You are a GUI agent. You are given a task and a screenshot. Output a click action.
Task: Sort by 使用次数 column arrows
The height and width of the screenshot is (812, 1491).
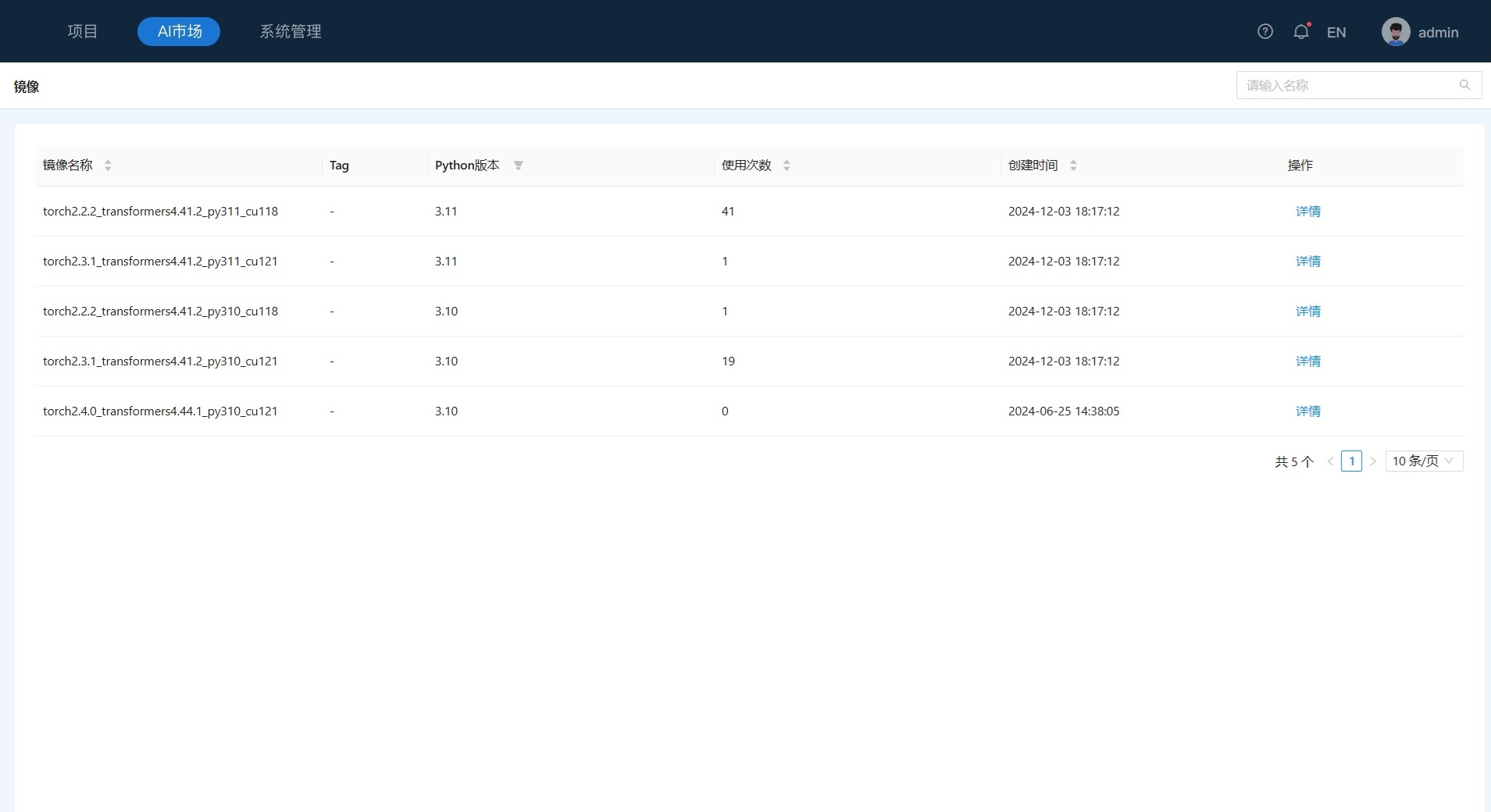pyautogui.click(x=787, y=166)
